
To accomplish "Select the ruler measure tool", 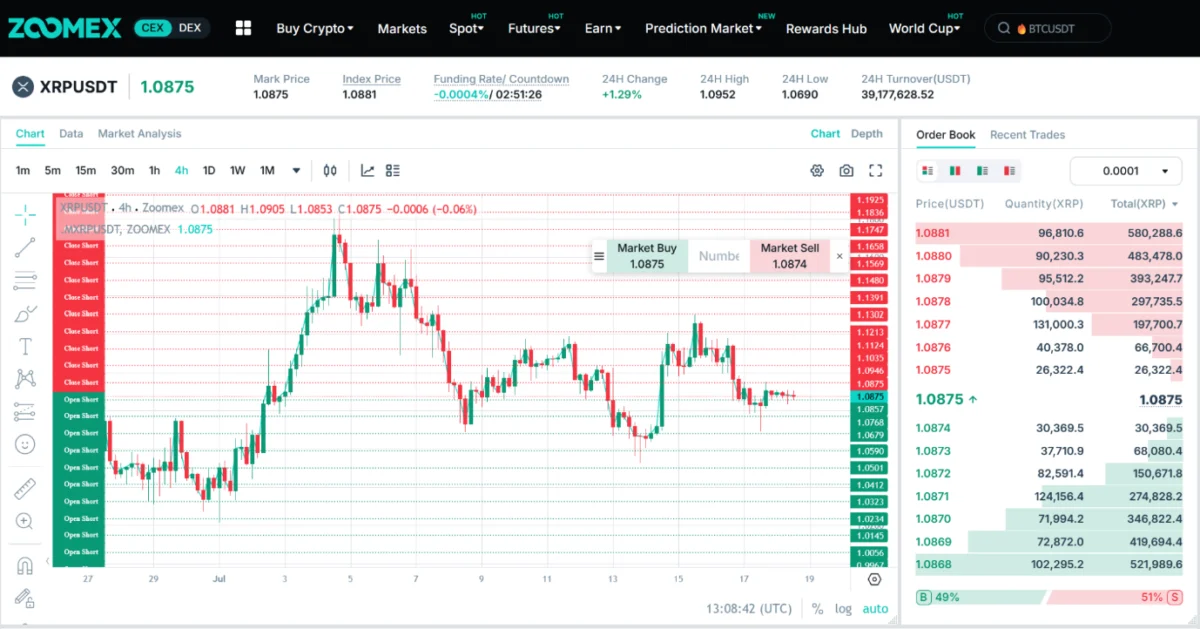I will (25, 489).
